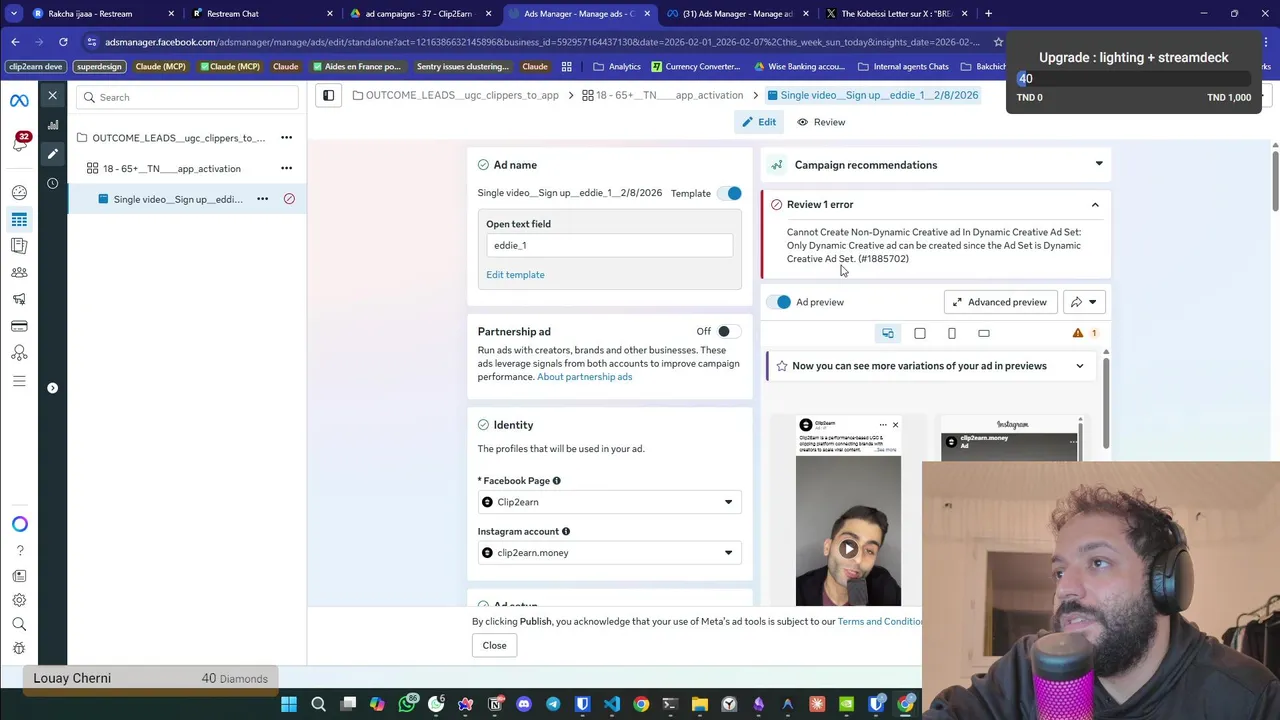Click the red error indicator on ad row
The height and width of the screenshot is (720, 1280).
point(289,199)
